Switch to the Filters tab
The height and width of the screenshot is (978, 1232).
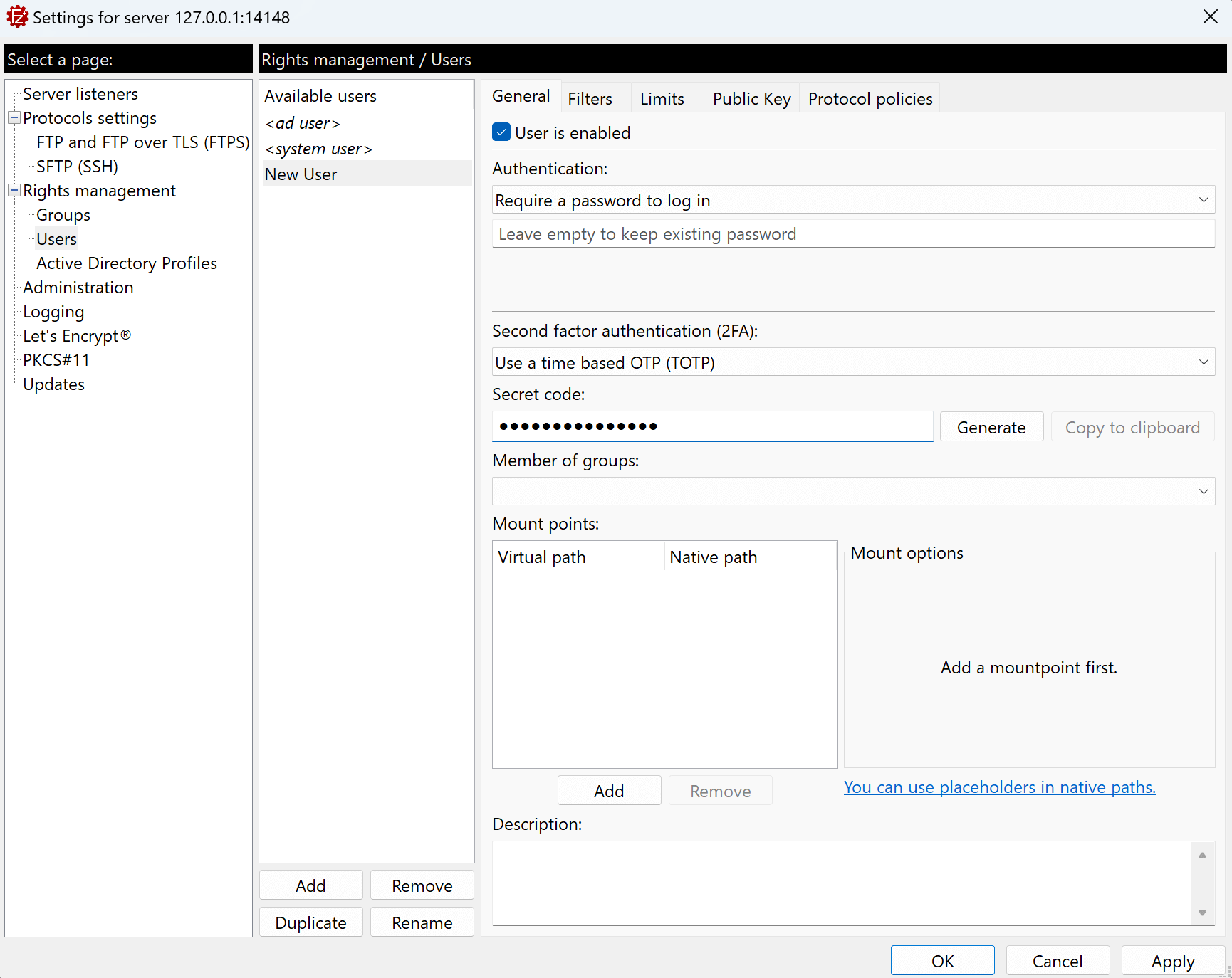coord(590,99)
